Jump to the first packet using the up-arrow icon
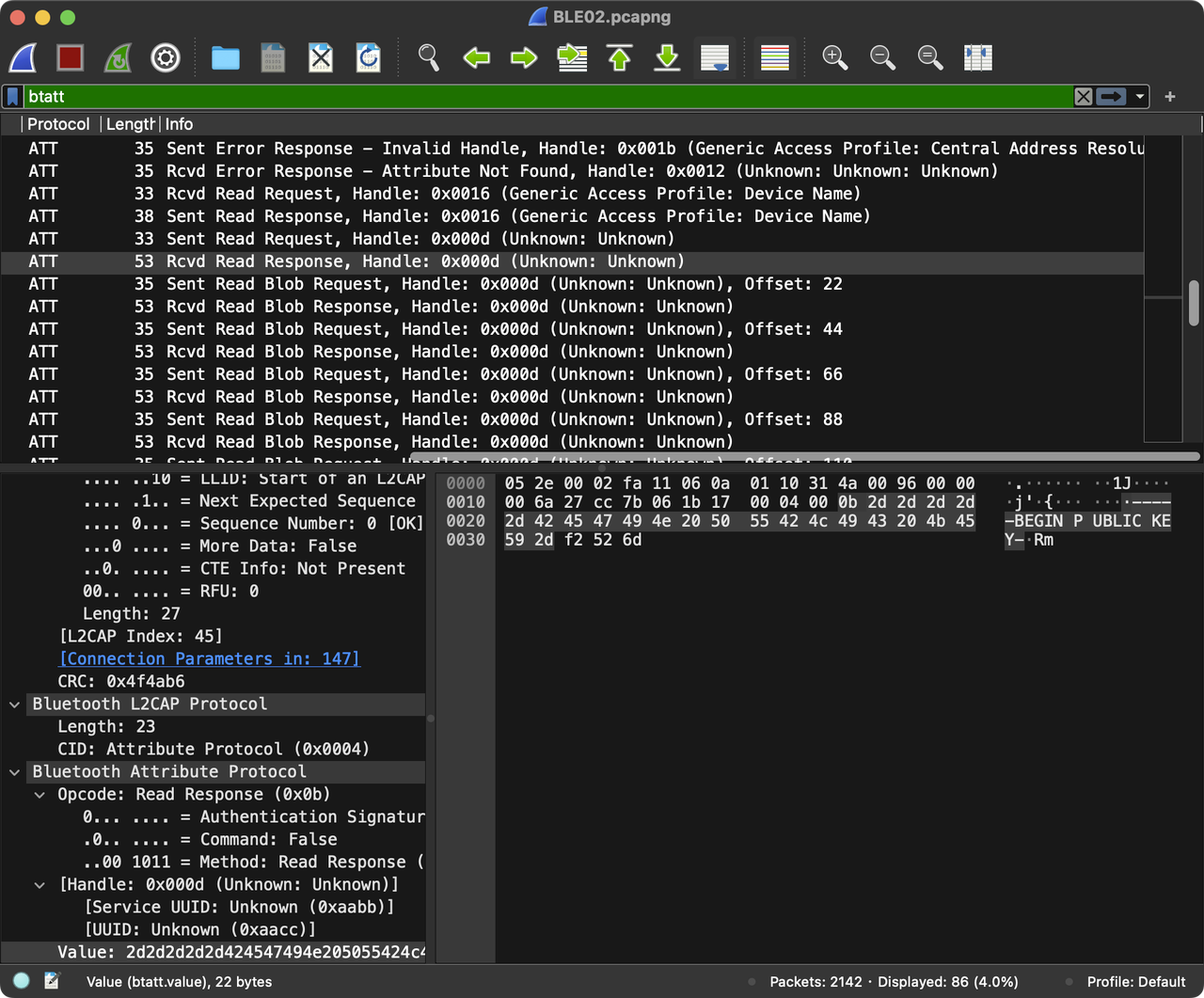Screen dimensions: 1204x998 point(619,57)
